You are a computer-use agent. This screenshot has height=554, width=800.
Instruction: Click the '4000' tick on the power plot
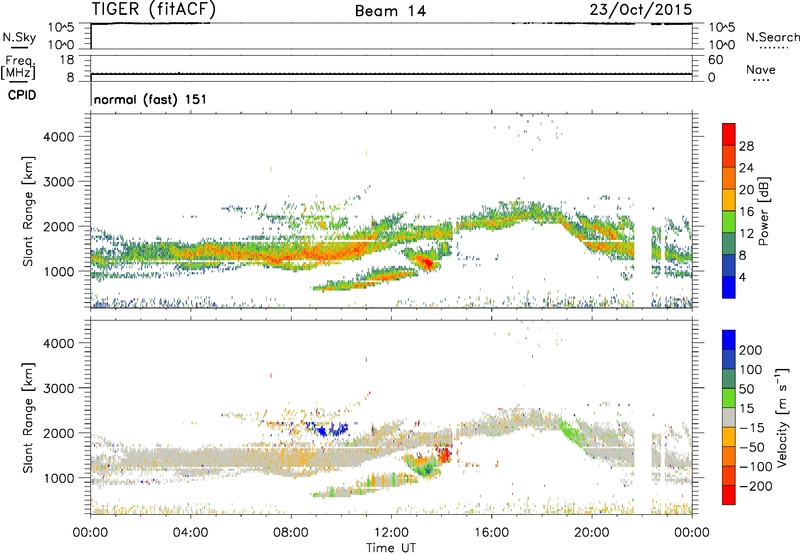click(x=58, y=137)
